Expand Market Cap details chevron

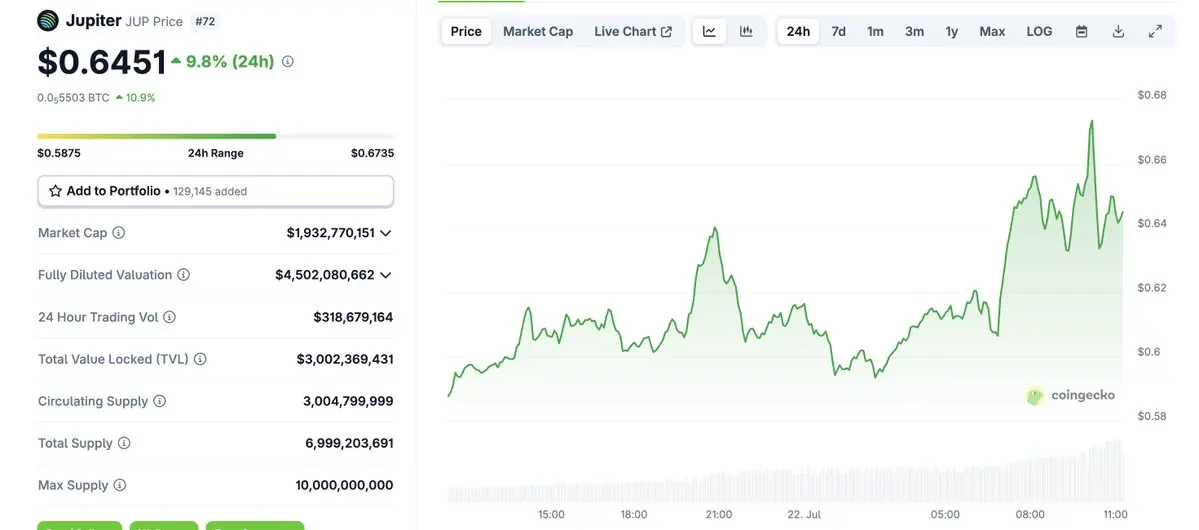(x=385, y=232)
